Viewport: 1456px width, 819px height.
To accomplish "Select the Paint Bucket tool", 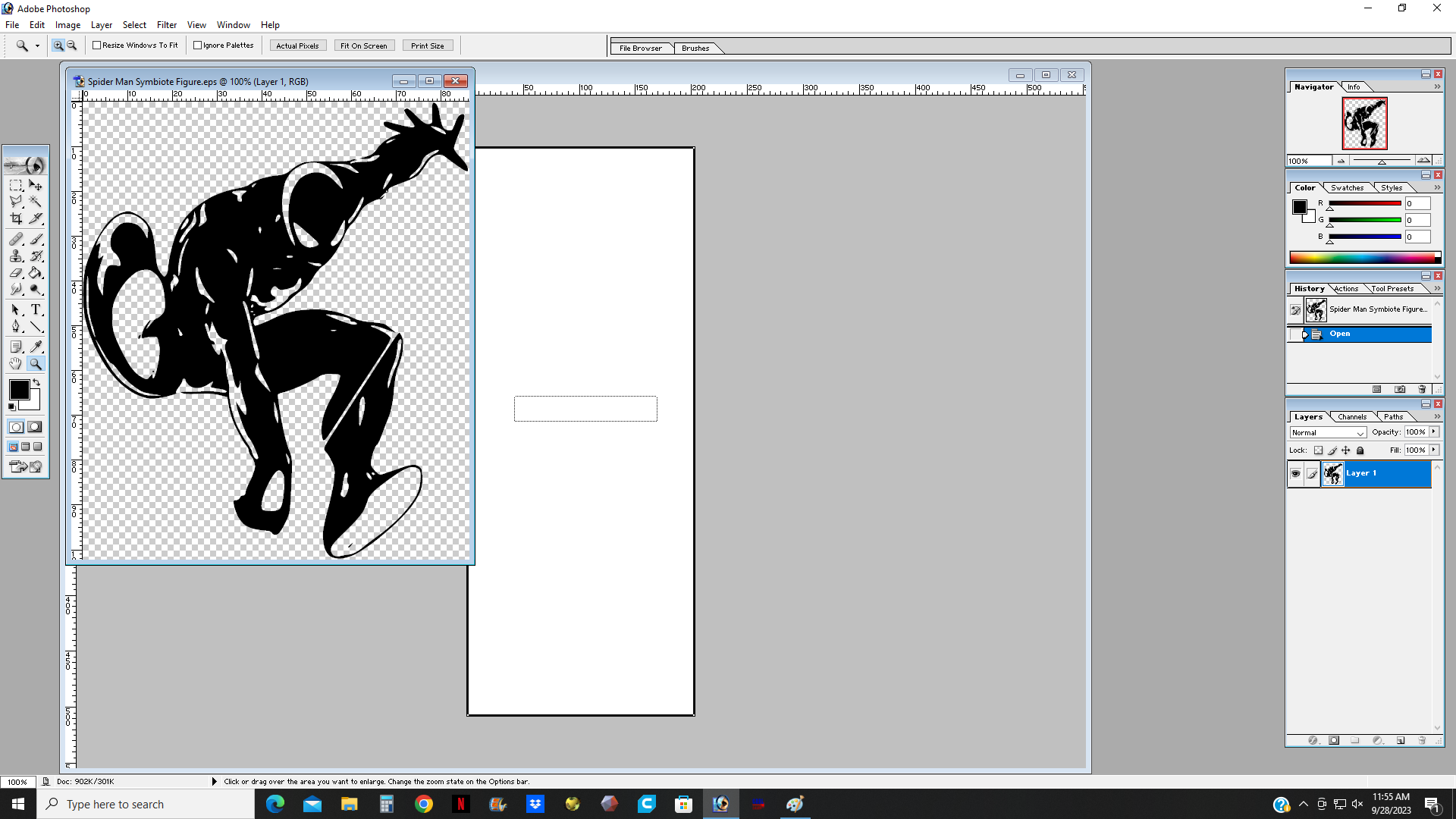I will 36,273.
